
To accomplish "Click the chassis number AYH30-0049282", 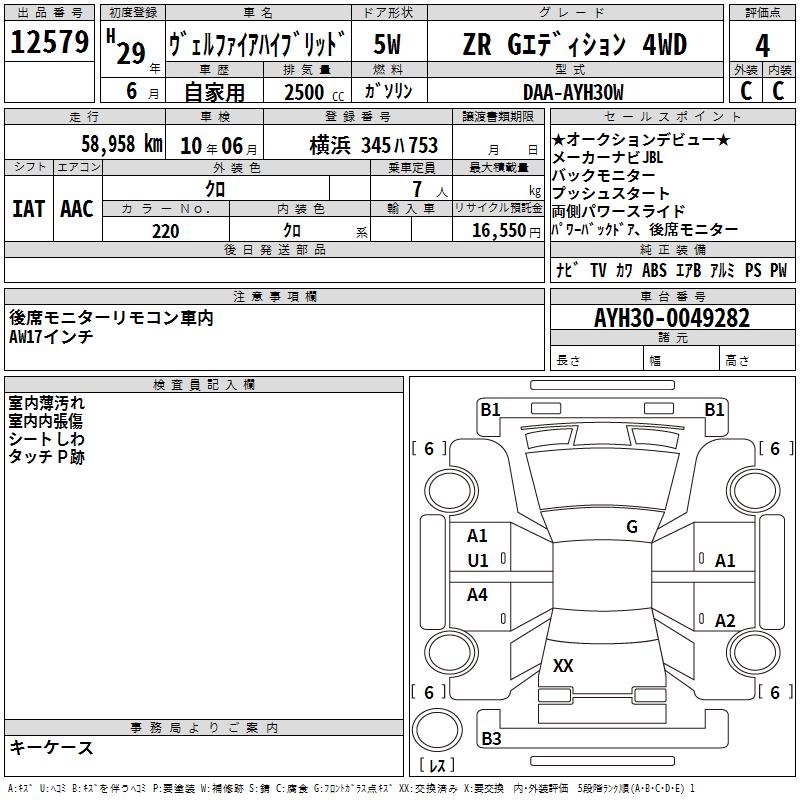I will 672,318.
